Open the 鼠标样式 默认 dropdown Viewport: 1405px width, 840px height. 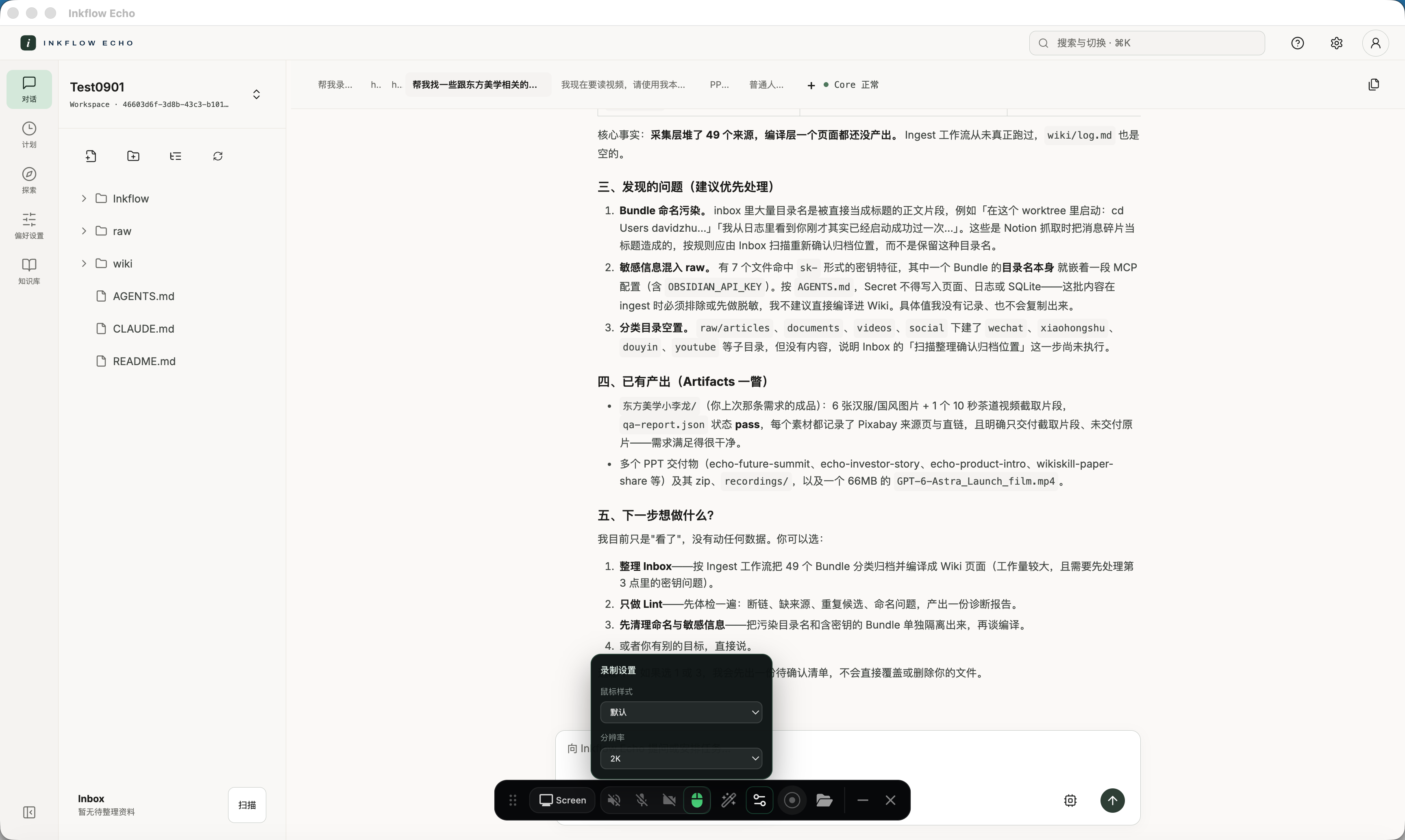[681, 712]
